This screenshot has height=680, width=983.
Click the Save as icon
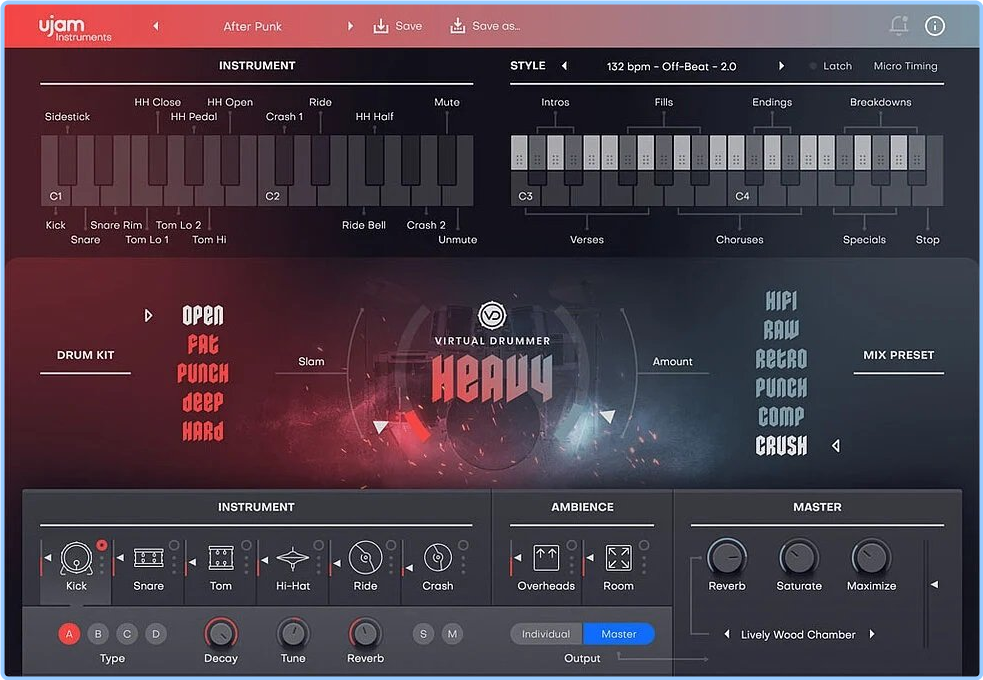coord(458,26)
